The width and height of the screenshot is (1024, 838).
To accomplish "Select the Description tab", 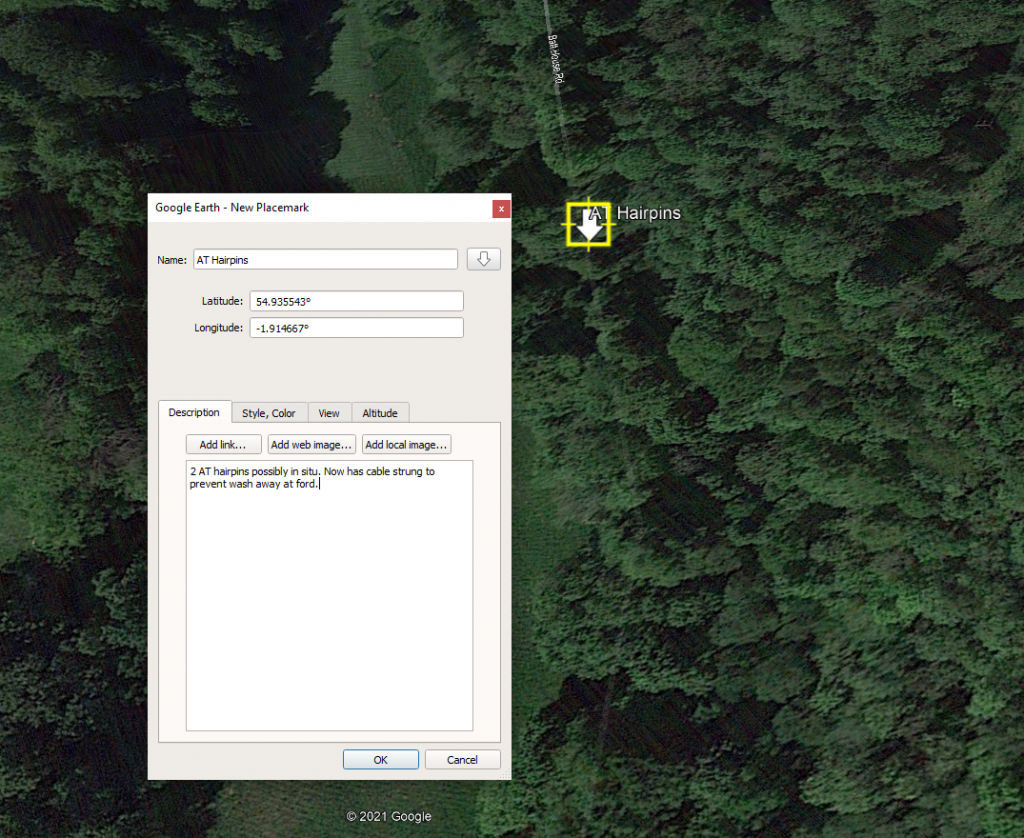I will click(x=194, y=413).
